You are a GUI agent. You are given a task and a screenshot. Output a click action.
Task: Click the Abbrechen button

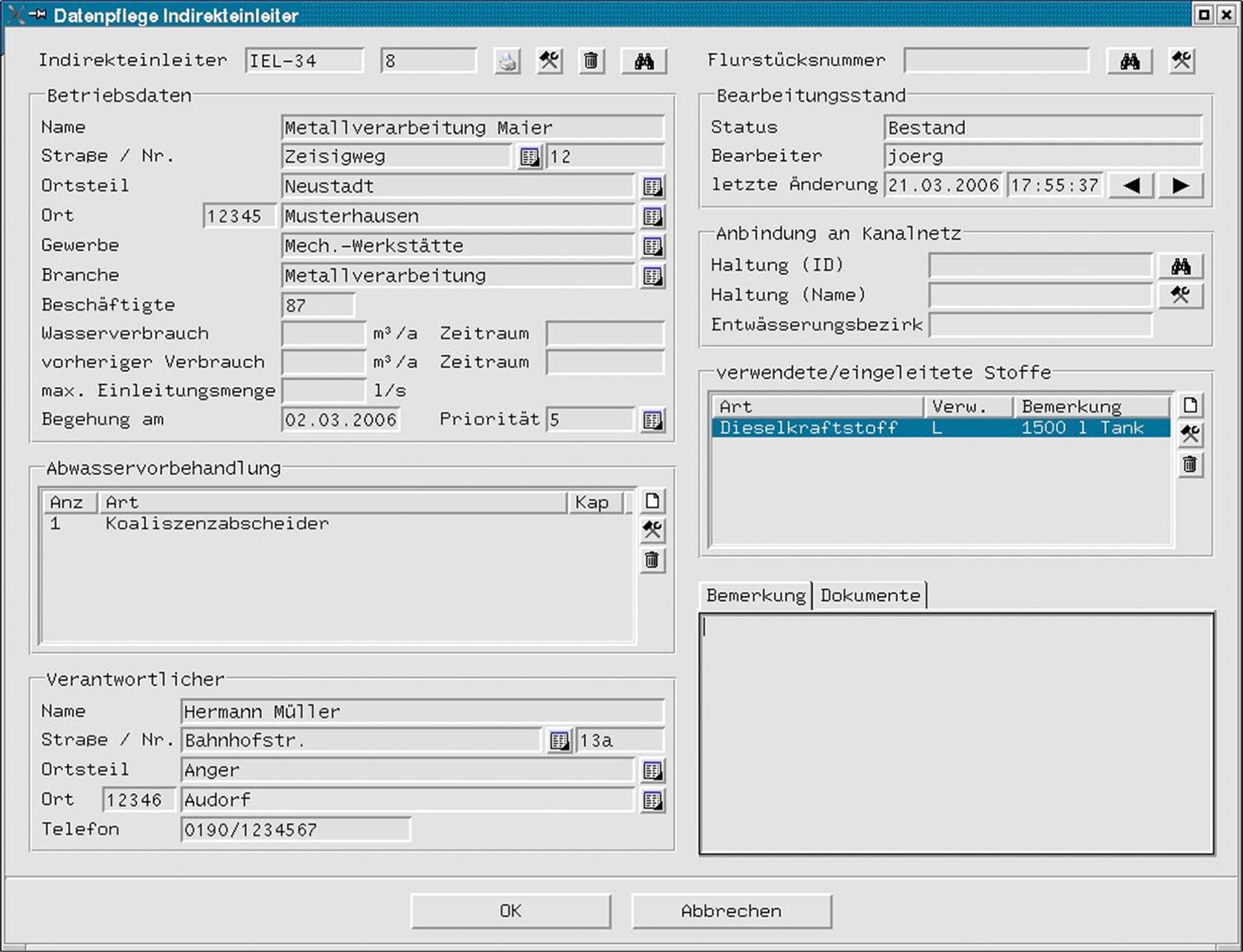(x=731, y=911)
